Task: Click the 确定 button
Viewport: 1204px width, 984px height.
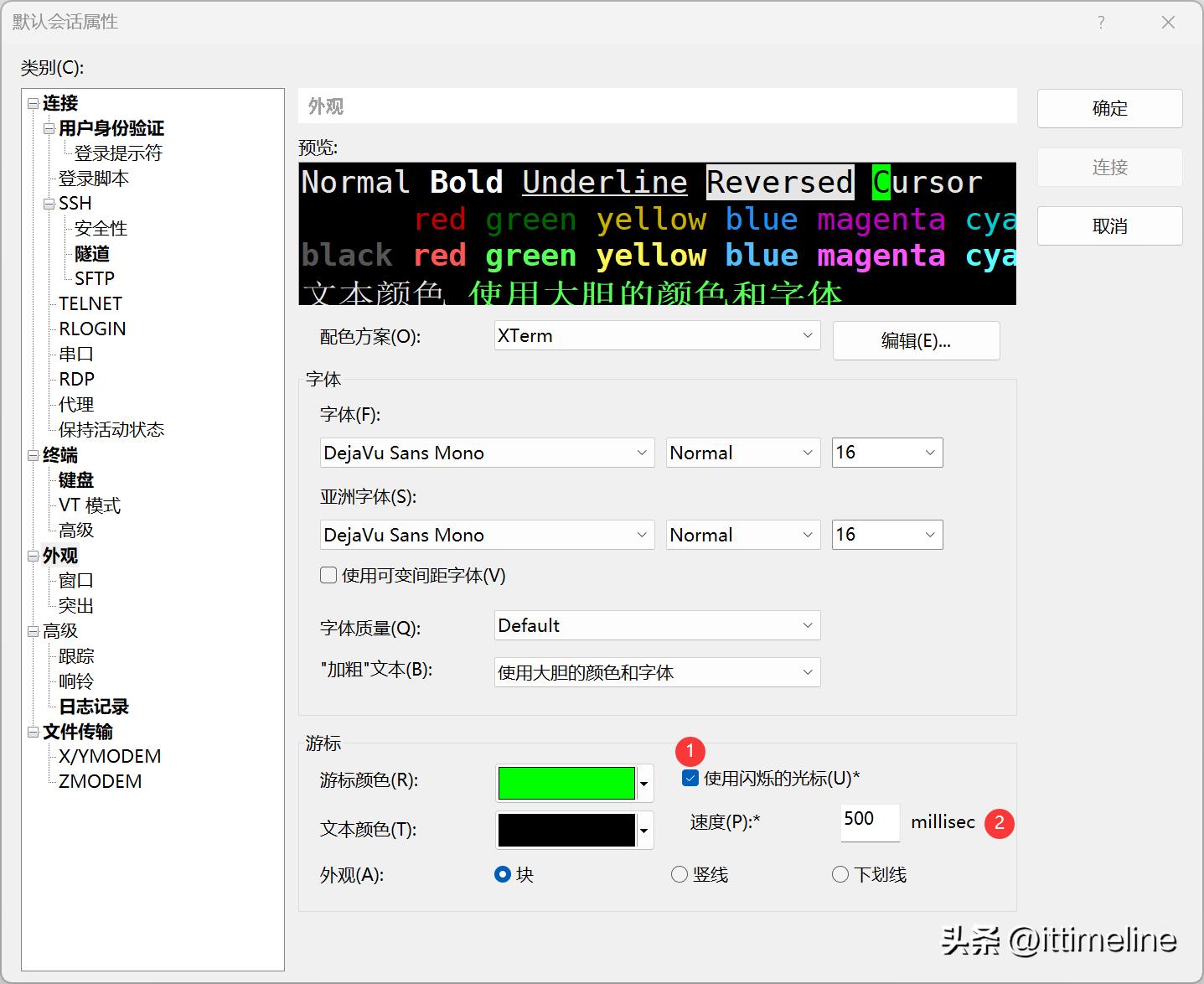Action: (1109, 109)
